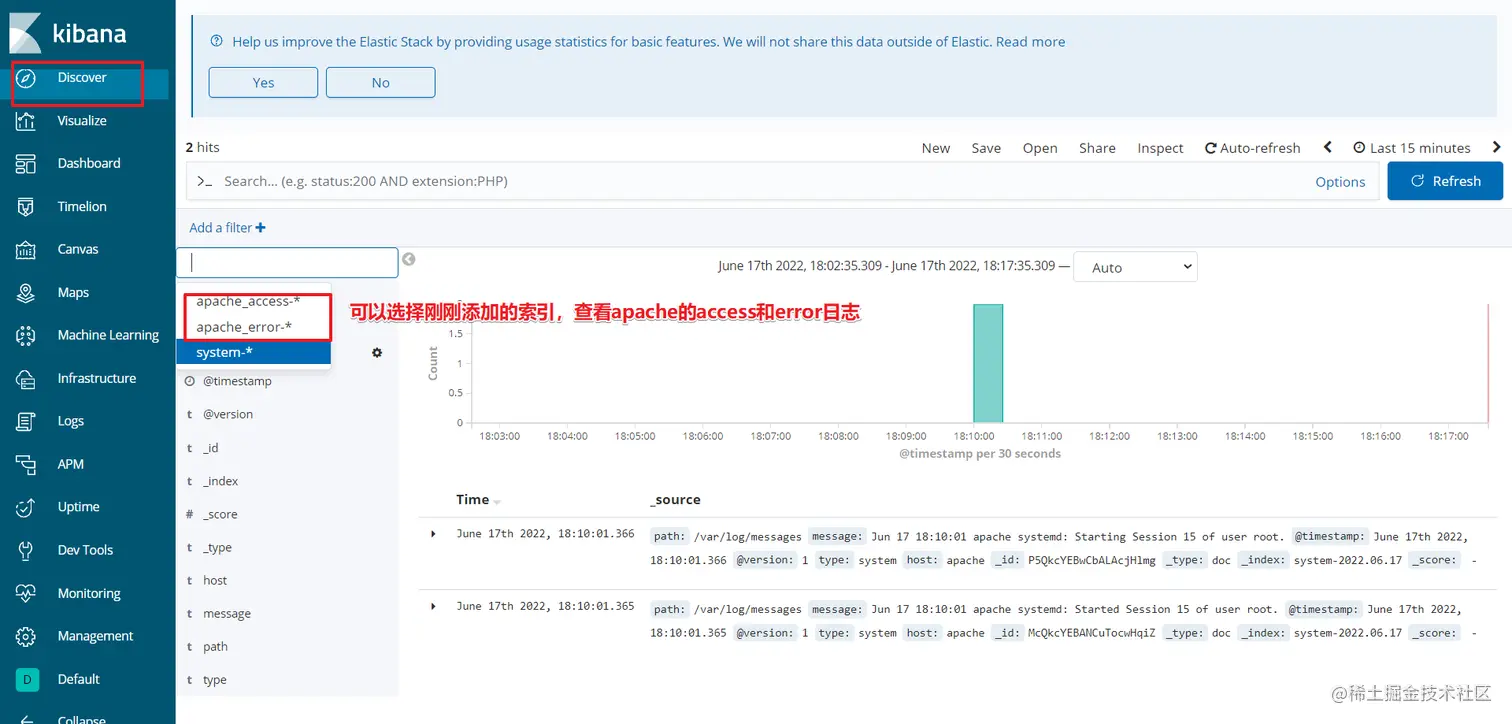
Task: Click the _source column header
Action: [675, 500]
